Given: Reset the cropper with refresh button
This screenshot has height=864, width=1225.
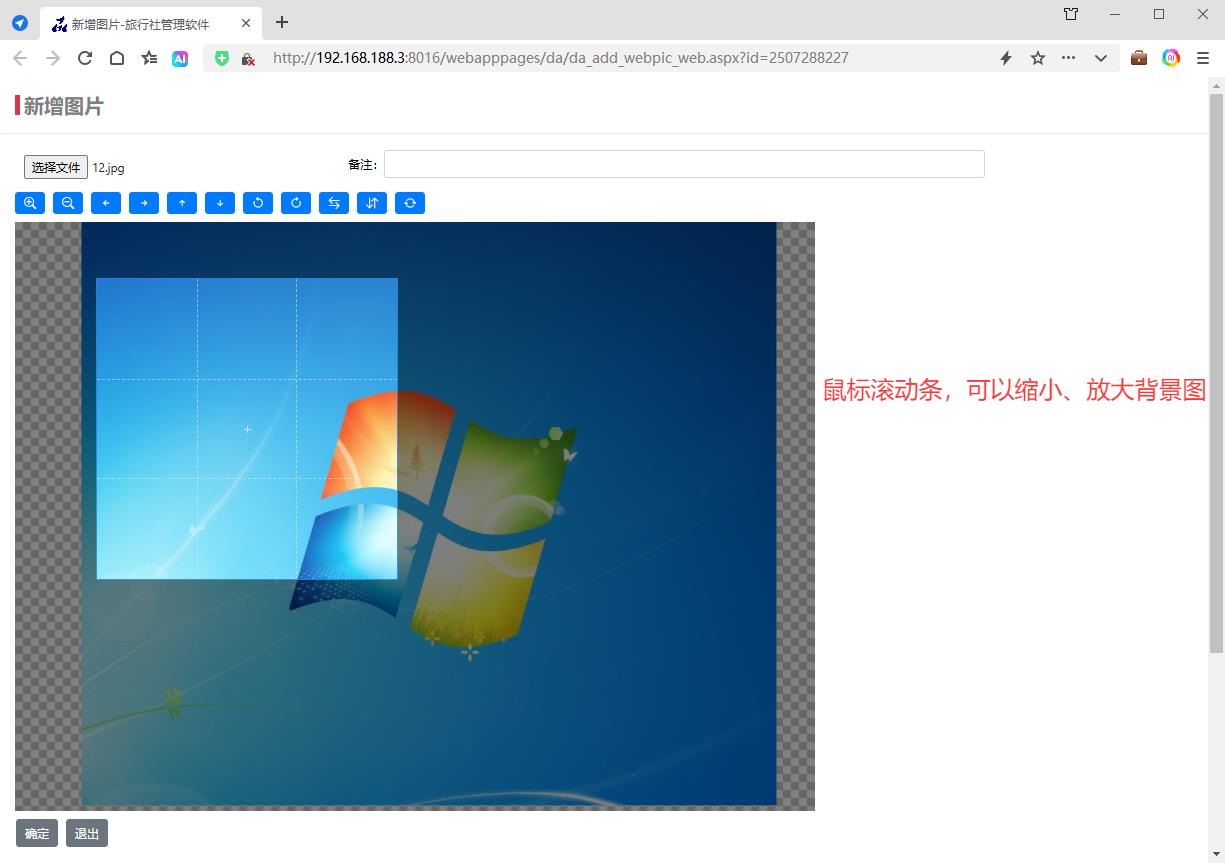Looking at the screenshot, I should [x=410, y=203].
